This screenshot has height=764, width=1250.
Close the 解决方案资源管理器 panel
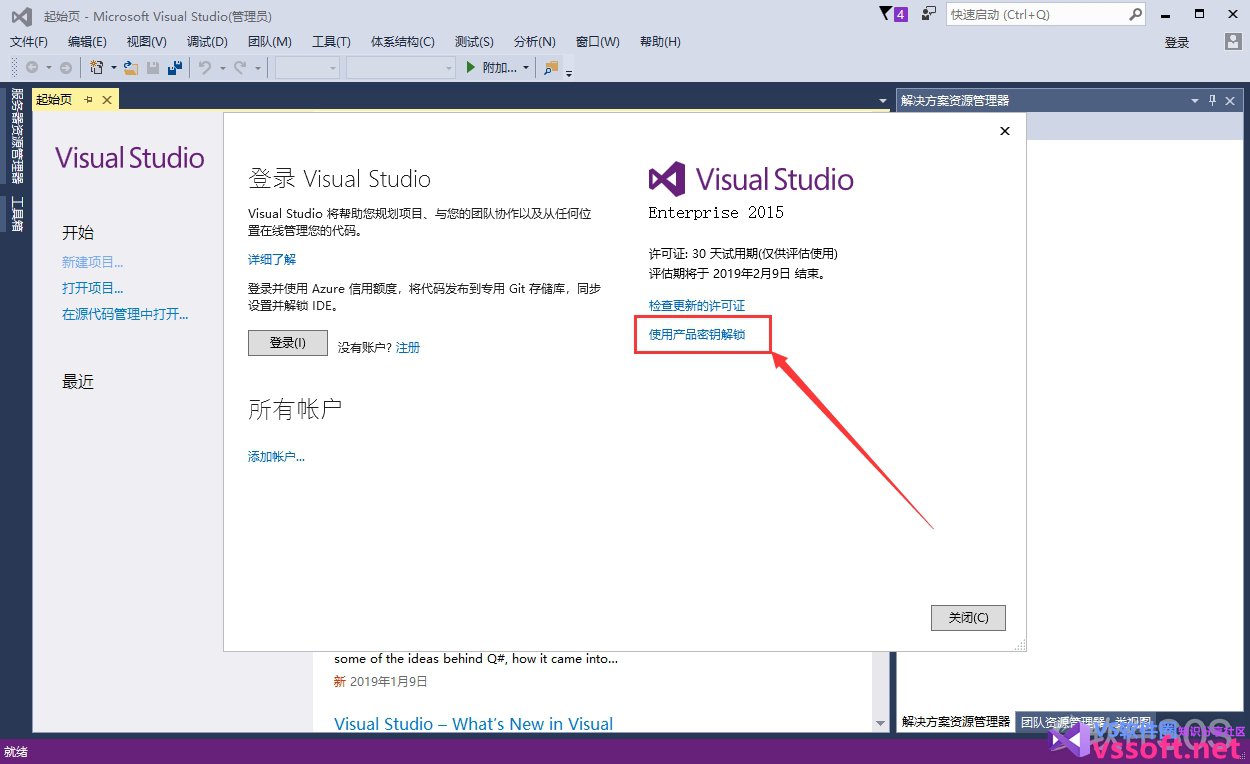tap(1232, 100)
